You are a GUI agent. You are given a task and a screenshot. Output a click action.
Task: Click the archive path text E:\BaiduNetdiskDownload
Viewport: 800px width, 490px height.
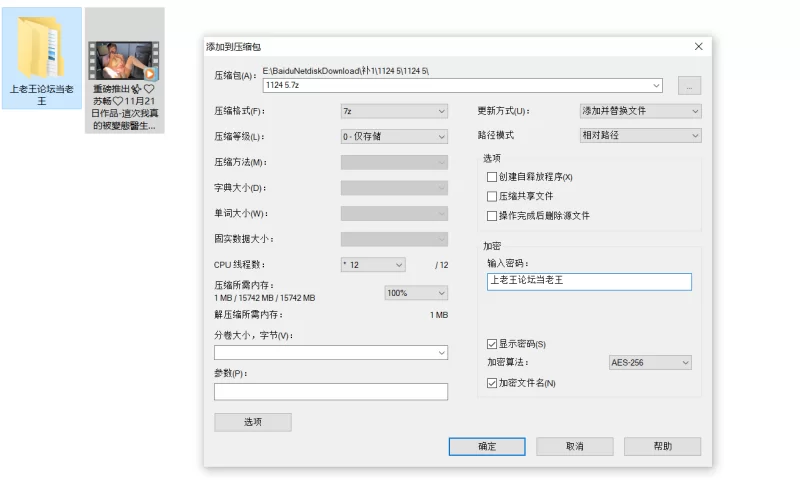click(x=345, y=71)
